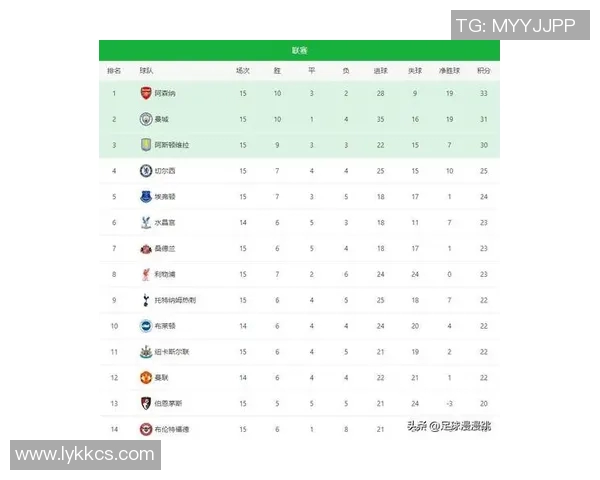Image resolution: width=600 pixels, height=480 pixels.
Task: Click the Everton club crest icon
Action: tap(146, 197)
